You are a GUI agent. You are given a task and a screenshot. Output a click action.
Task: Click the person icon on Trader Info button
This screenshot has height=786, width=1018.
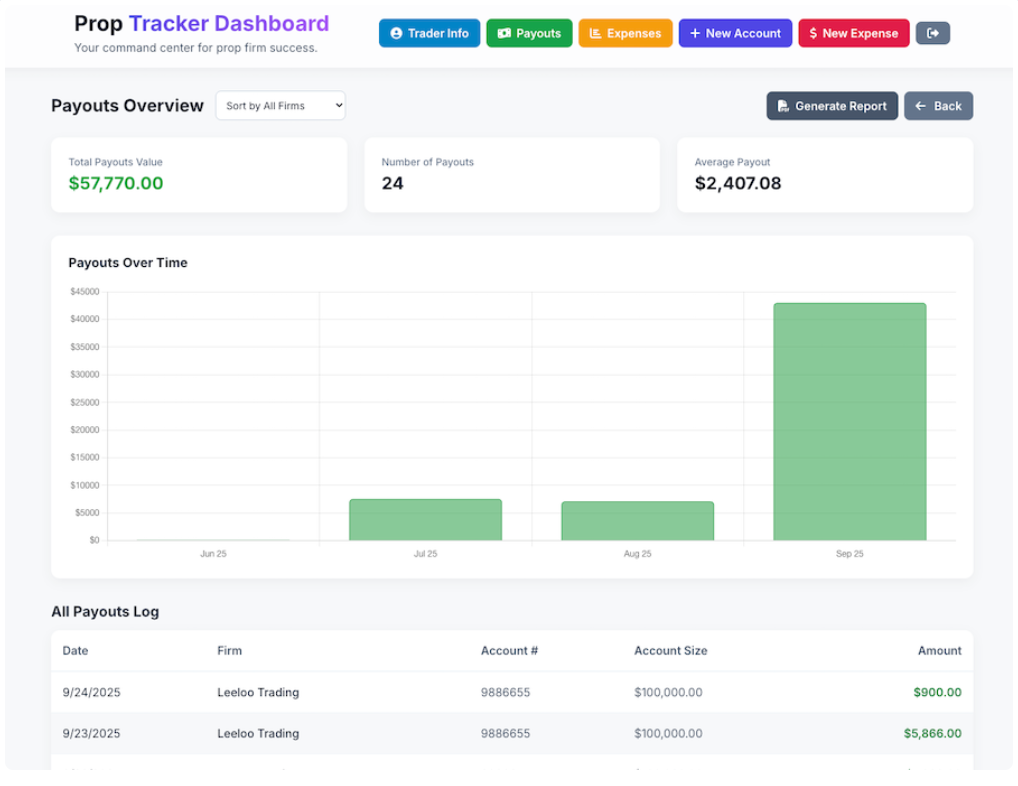pyautogui.click(x=398, y=33)
